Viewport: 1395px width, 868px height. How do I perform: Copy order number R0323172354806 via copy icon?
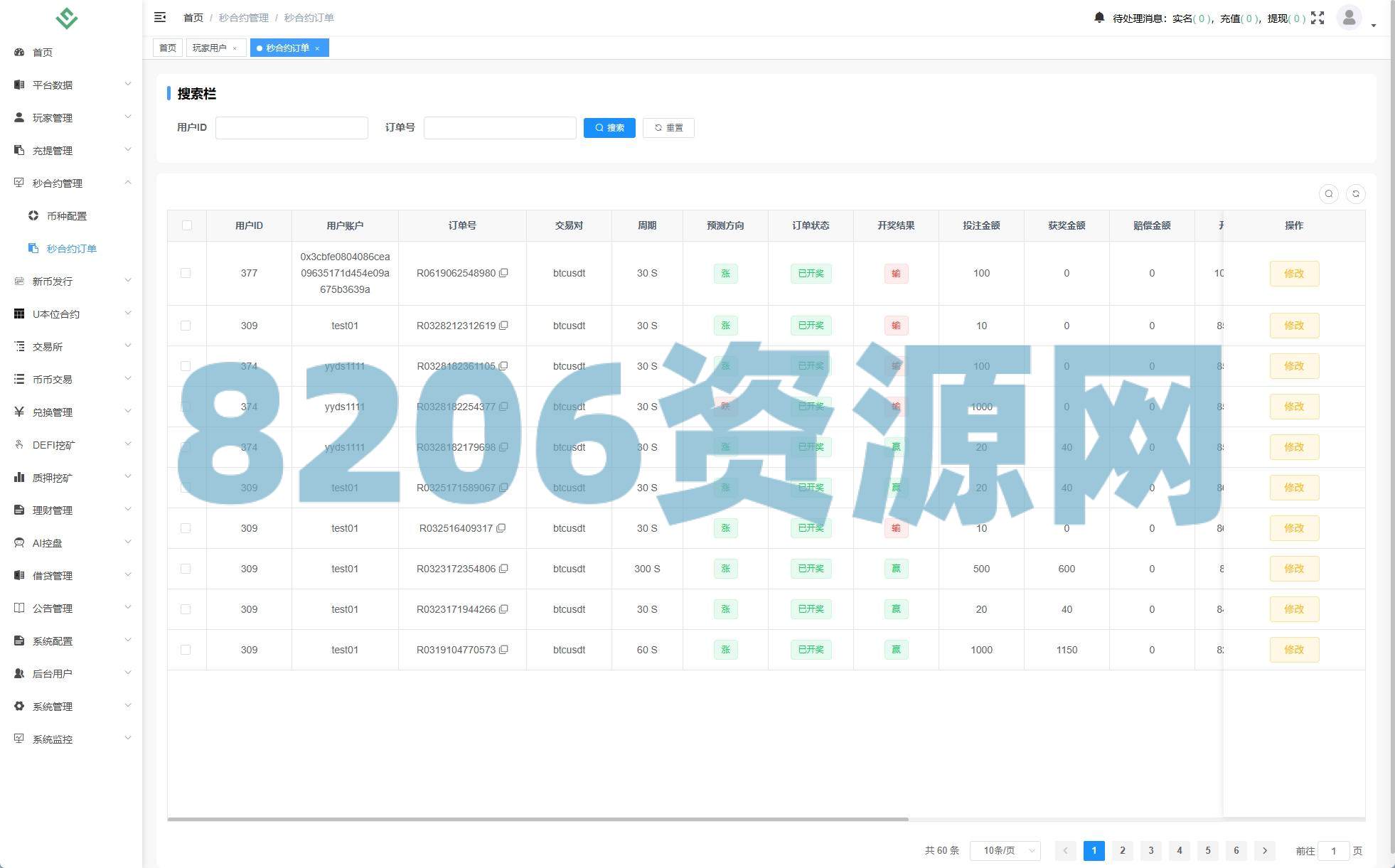tap(503, 569)
